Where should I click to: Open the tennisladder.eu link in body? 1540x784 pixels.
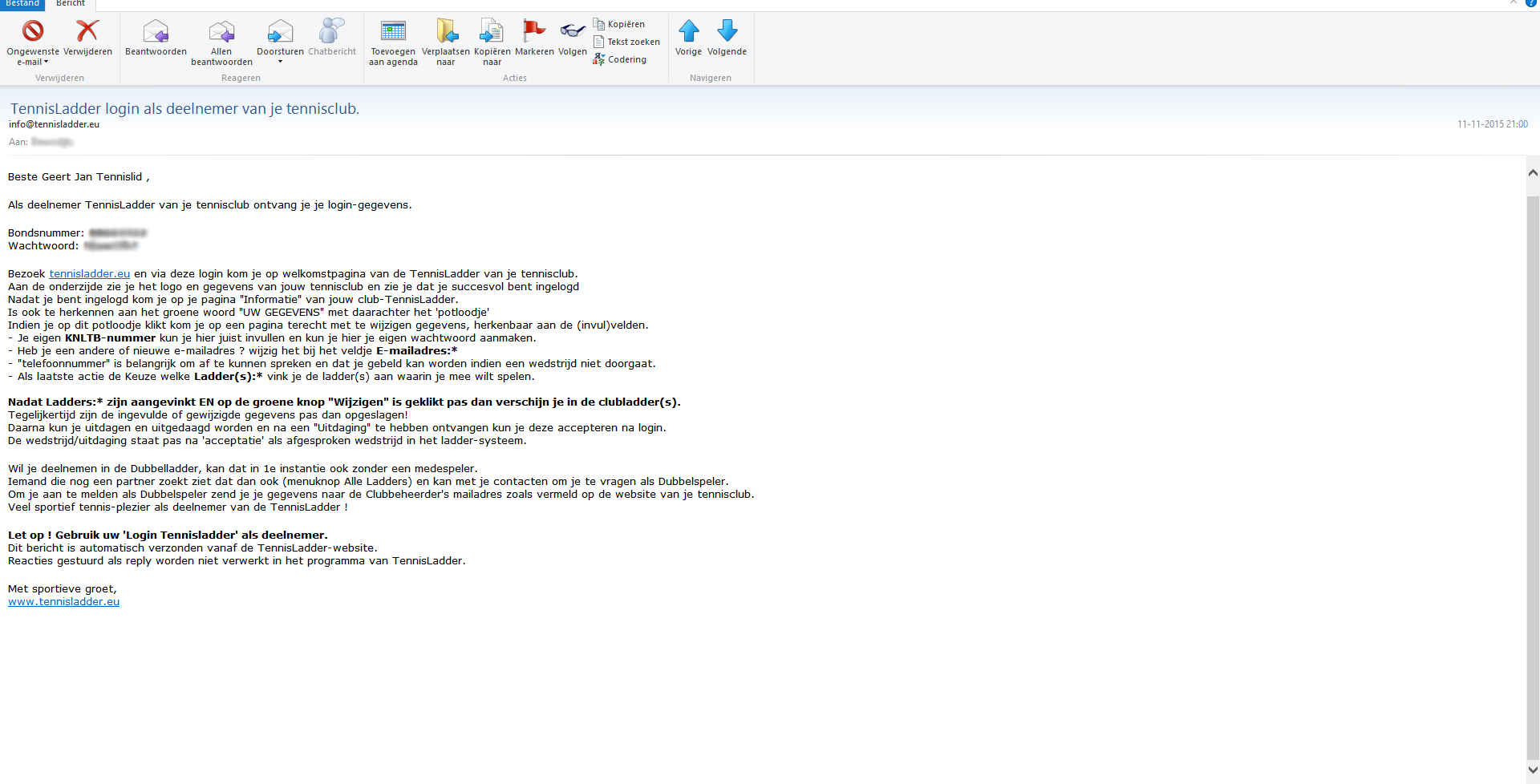[x=89, y=274]
